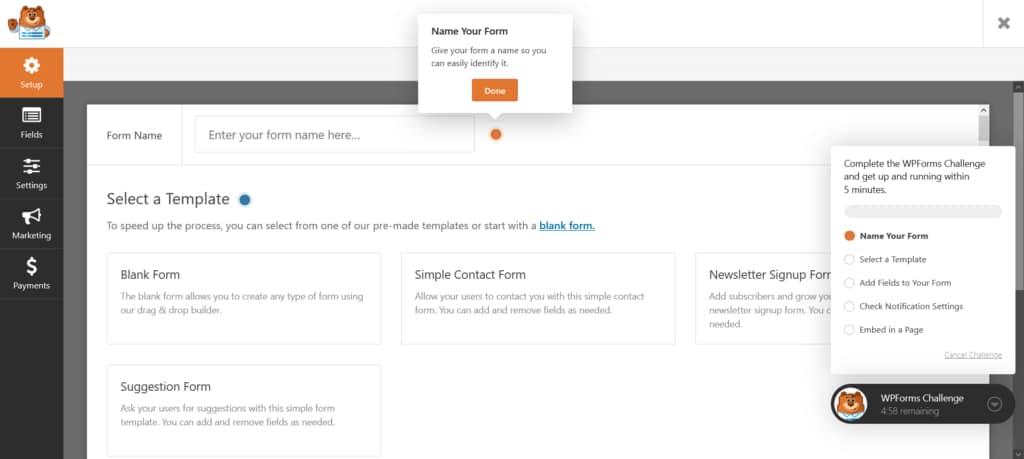The width and height of the screenshot is (1024, 459).
Task: Click the blue dot next to Select a Template
Action: click(x=245, y=200)
